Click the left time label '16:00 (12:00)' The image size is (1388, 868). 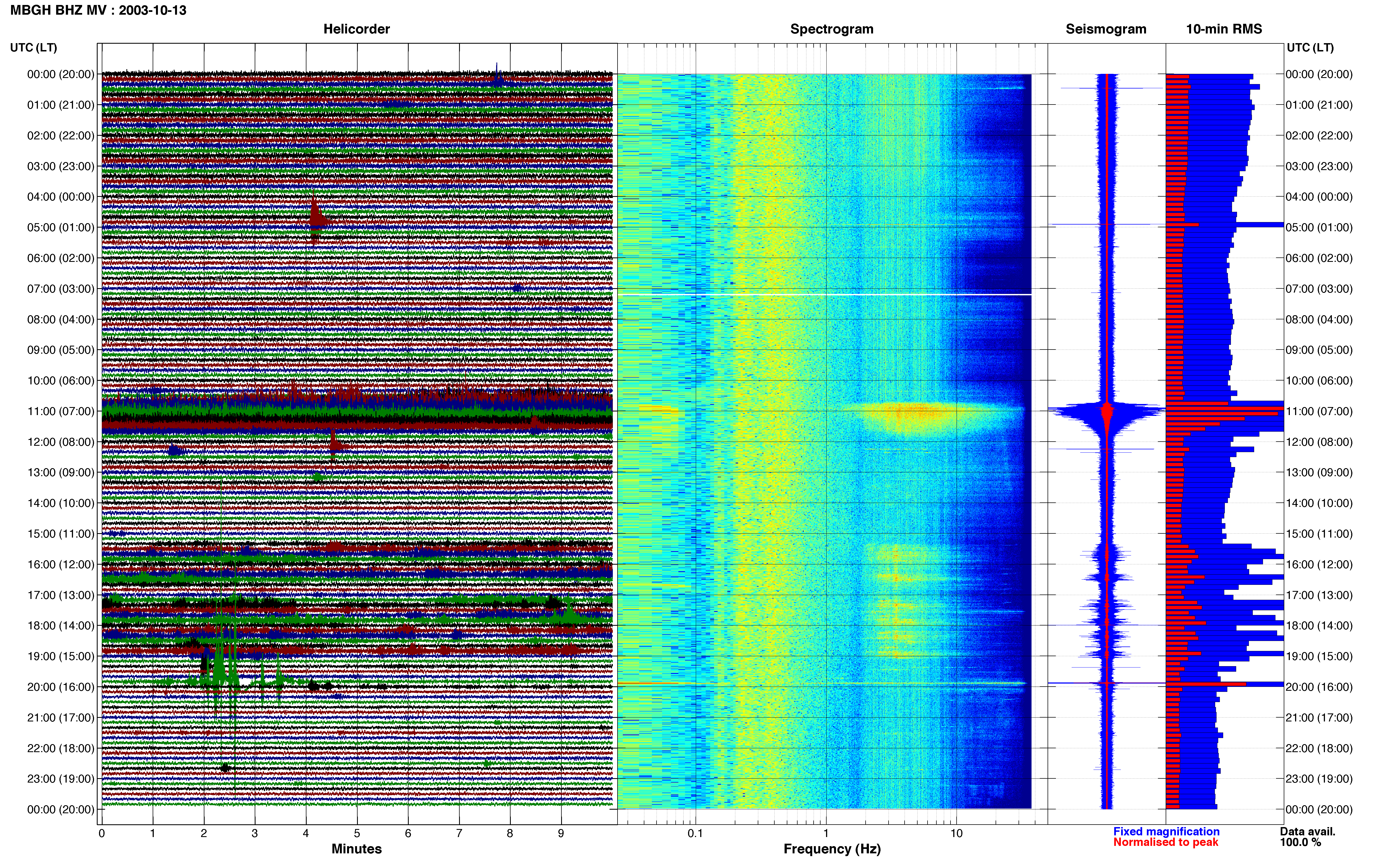tap(61, 564)
